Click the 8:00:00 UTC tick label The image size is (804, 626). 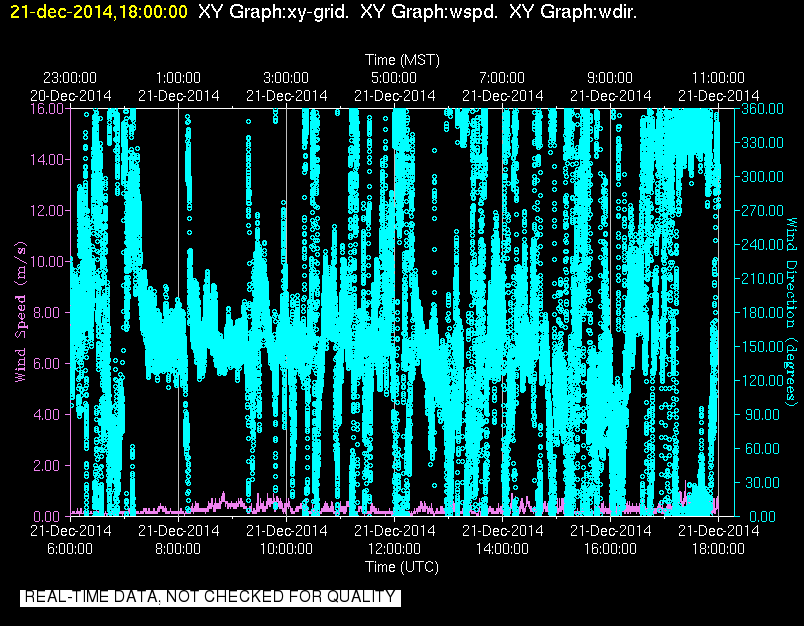click(x=178, y=549)
